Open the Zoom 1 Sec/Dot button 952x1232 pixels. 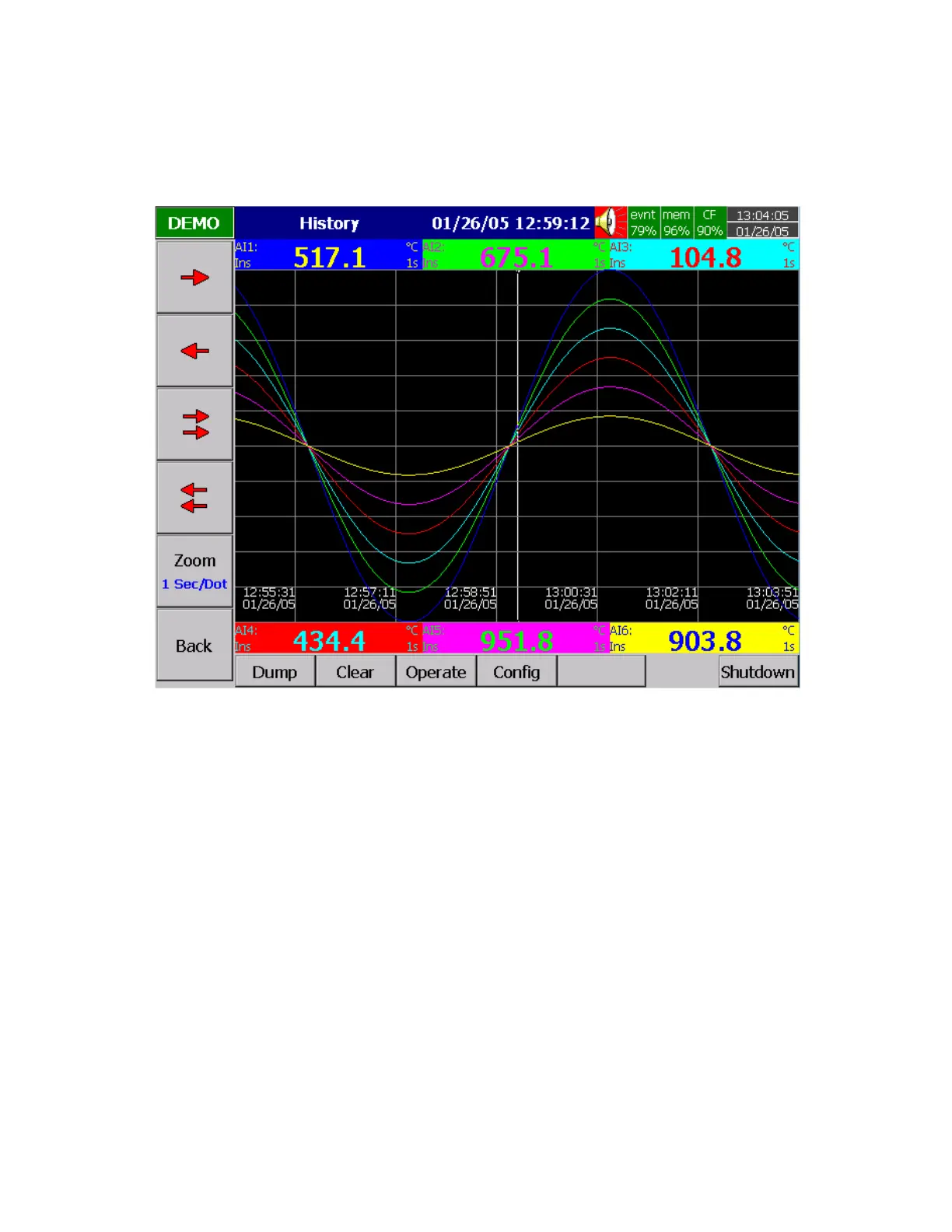pos(194,571)
